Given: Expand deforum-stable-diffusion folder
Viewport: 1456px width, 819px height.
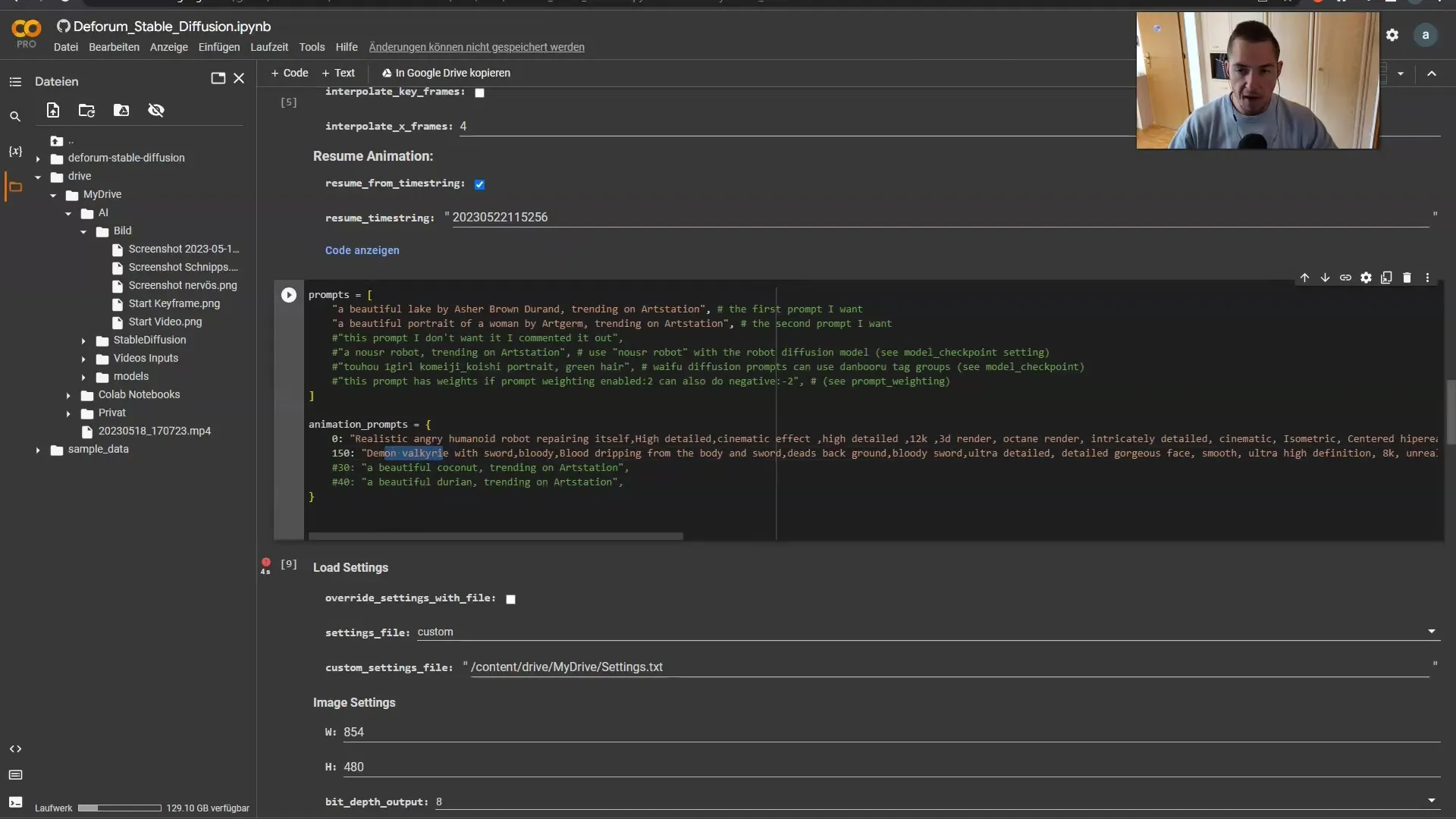Looking at the screenshot, I should tap(38, 158).
